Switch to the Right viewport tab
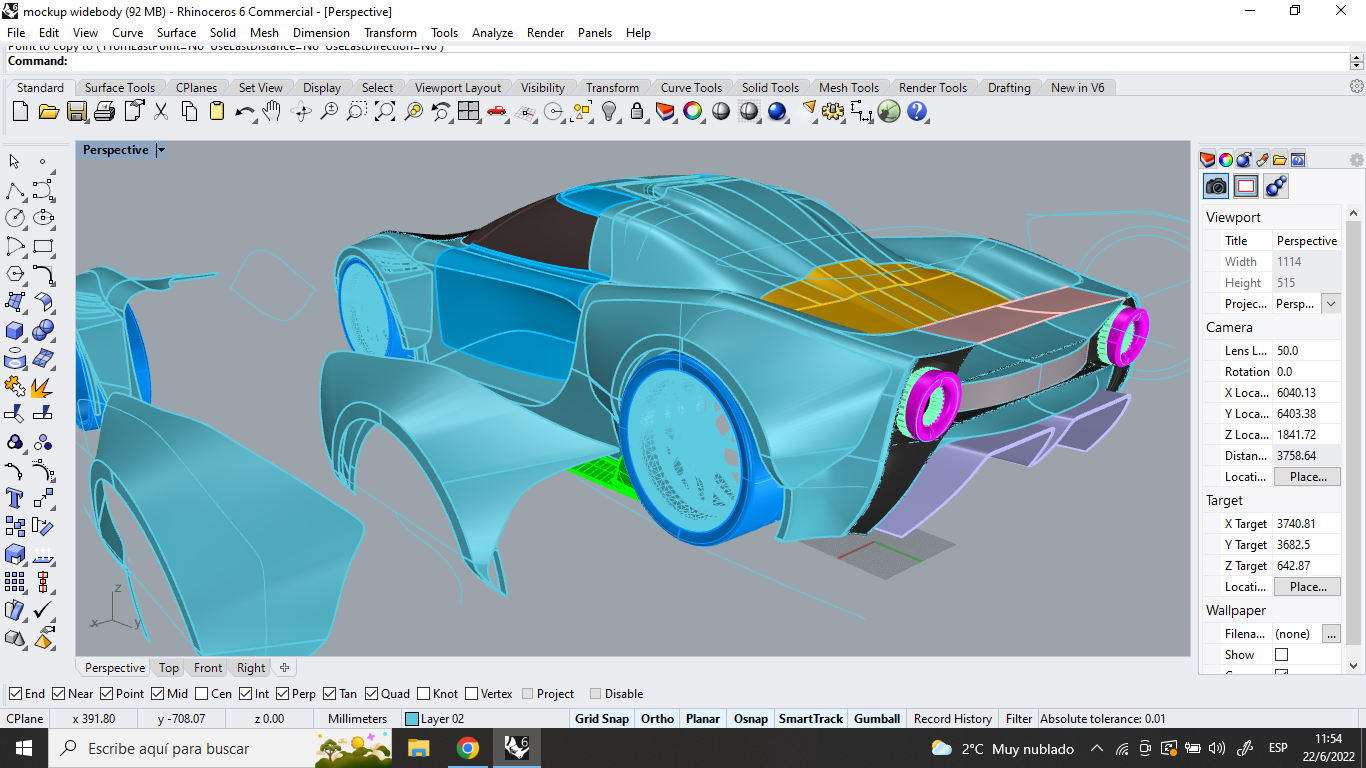The image size is (1366, 768). [x=249, y=667]
